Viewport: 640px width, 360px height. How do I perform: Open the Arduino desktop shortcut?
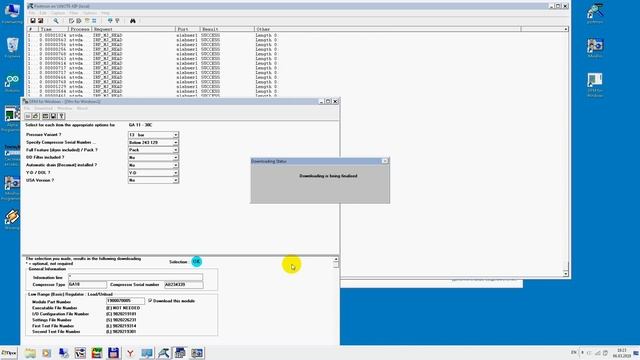pos(12,83)
